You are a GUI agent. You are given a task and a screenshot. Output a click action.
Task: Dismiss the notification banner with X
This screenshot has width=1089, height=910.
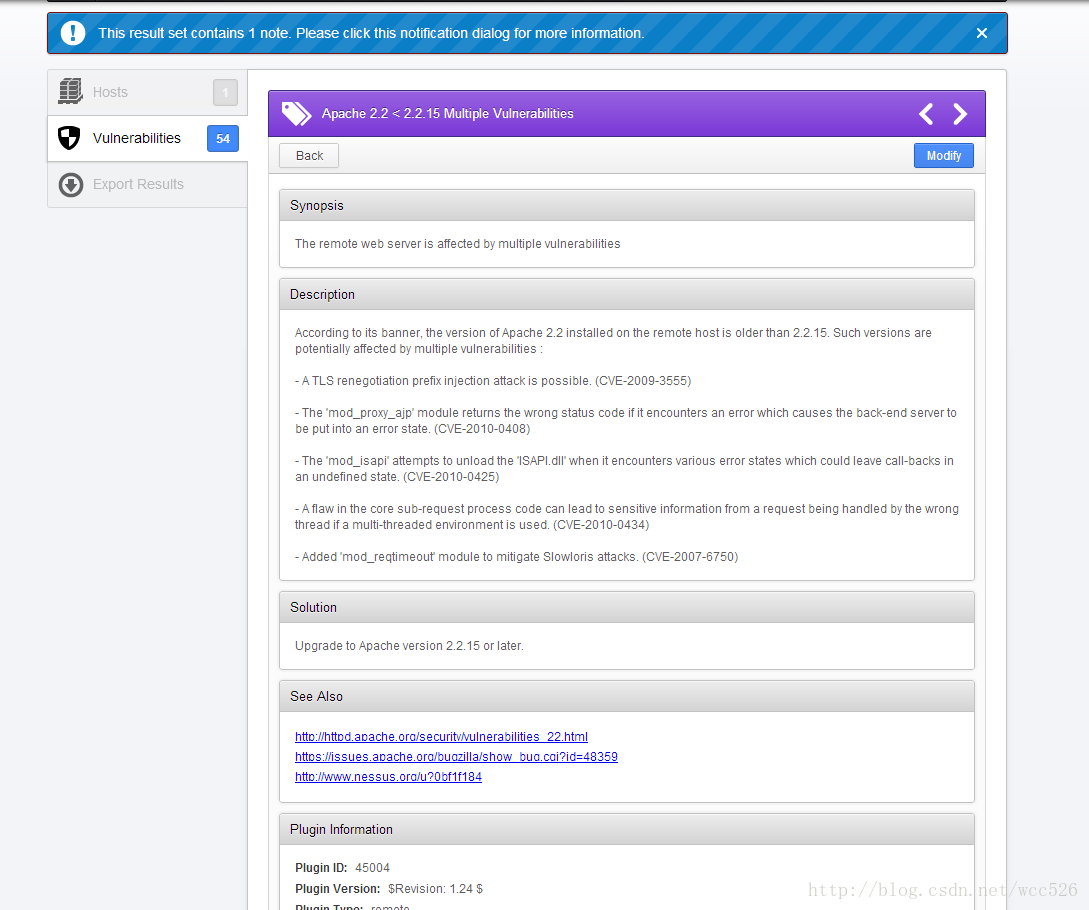point(981,33)
